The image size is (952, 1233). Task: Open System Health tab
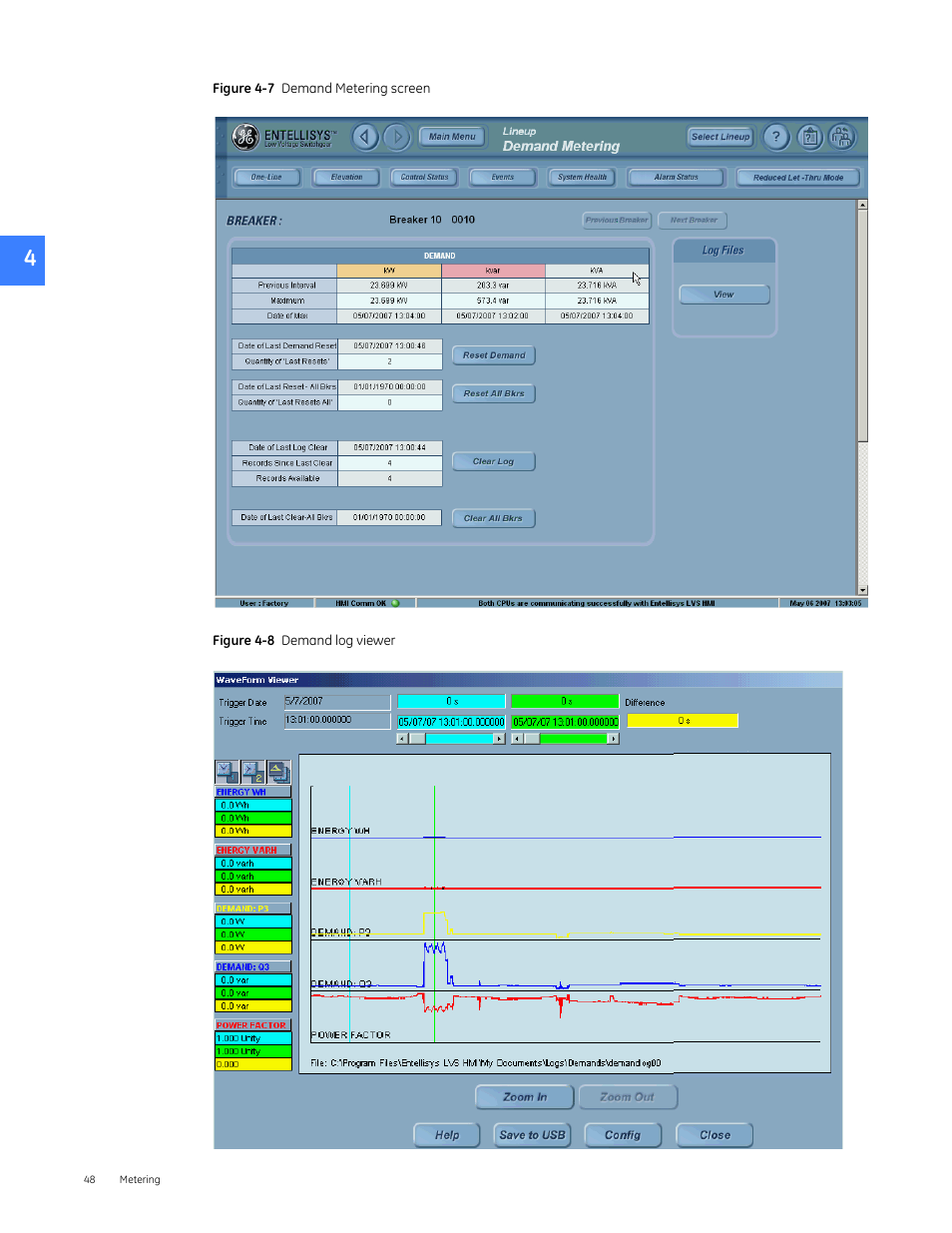(582, 178)
